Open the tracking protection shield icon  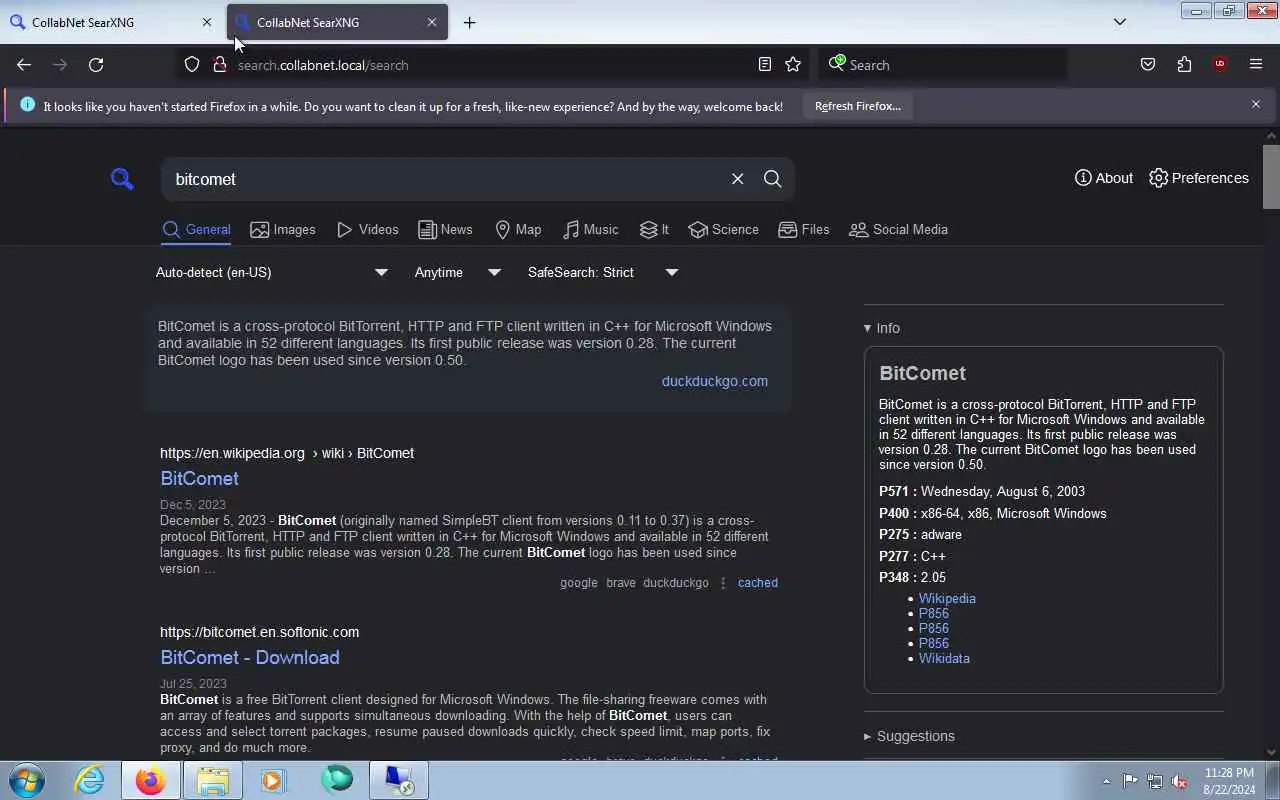point(192,65)
